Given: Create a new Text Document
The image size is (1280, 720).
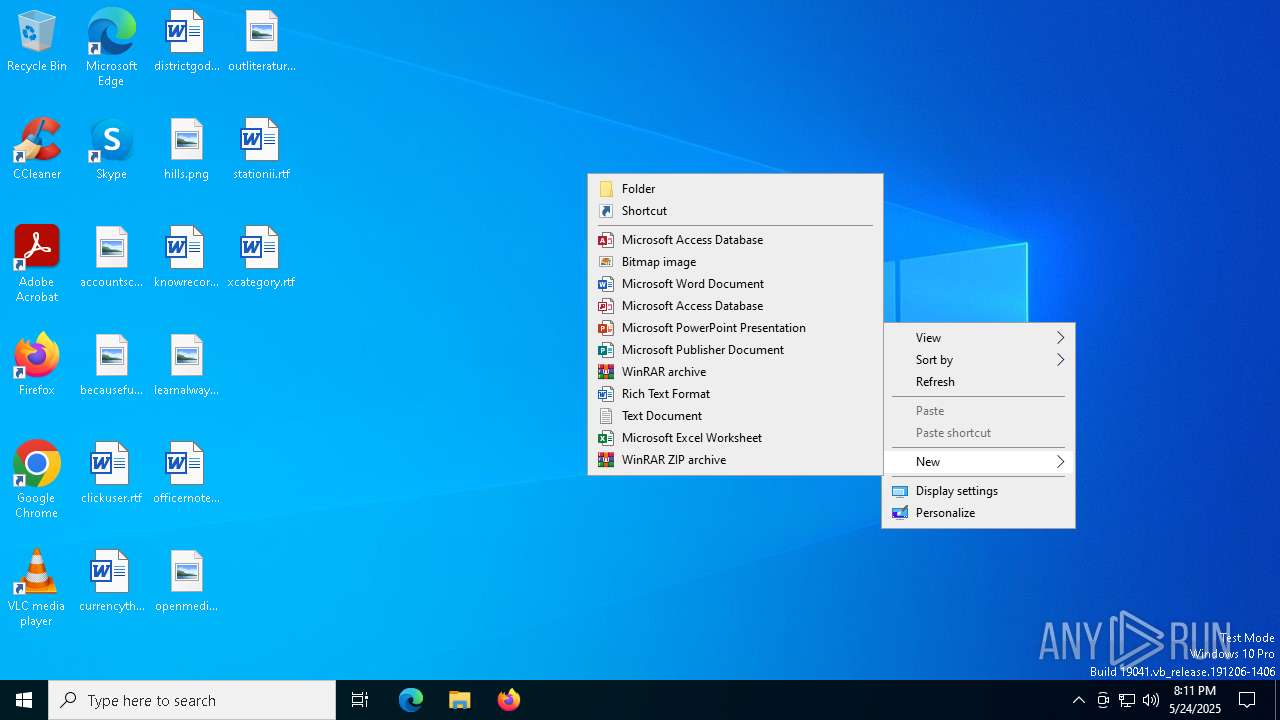Looking at the screenshot, I should pos(735,416).
